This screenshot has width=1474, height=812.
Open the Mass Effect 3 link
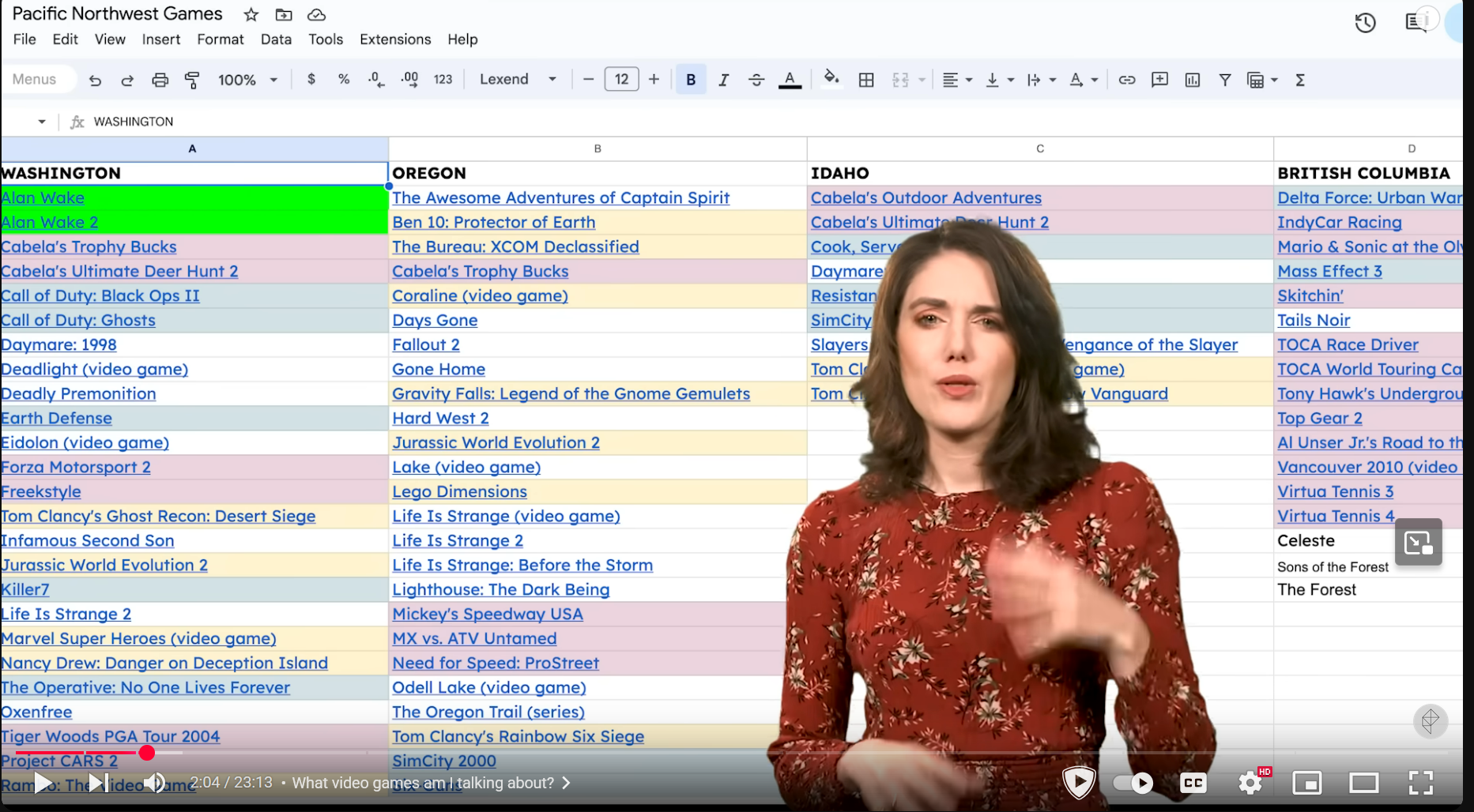pos(1329,272)
